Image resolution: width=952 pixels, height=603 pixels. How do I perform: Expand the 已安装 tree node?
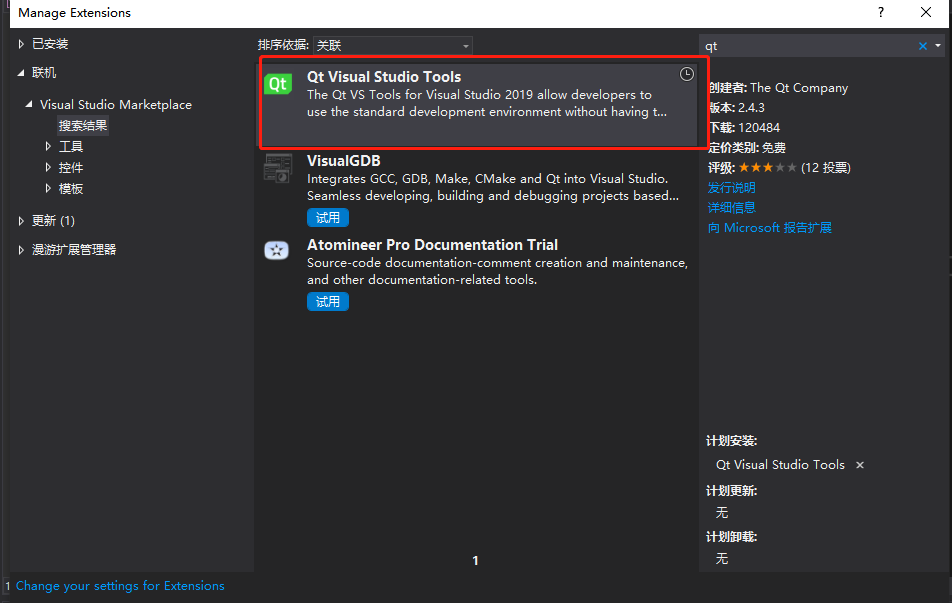coord(21,44)
